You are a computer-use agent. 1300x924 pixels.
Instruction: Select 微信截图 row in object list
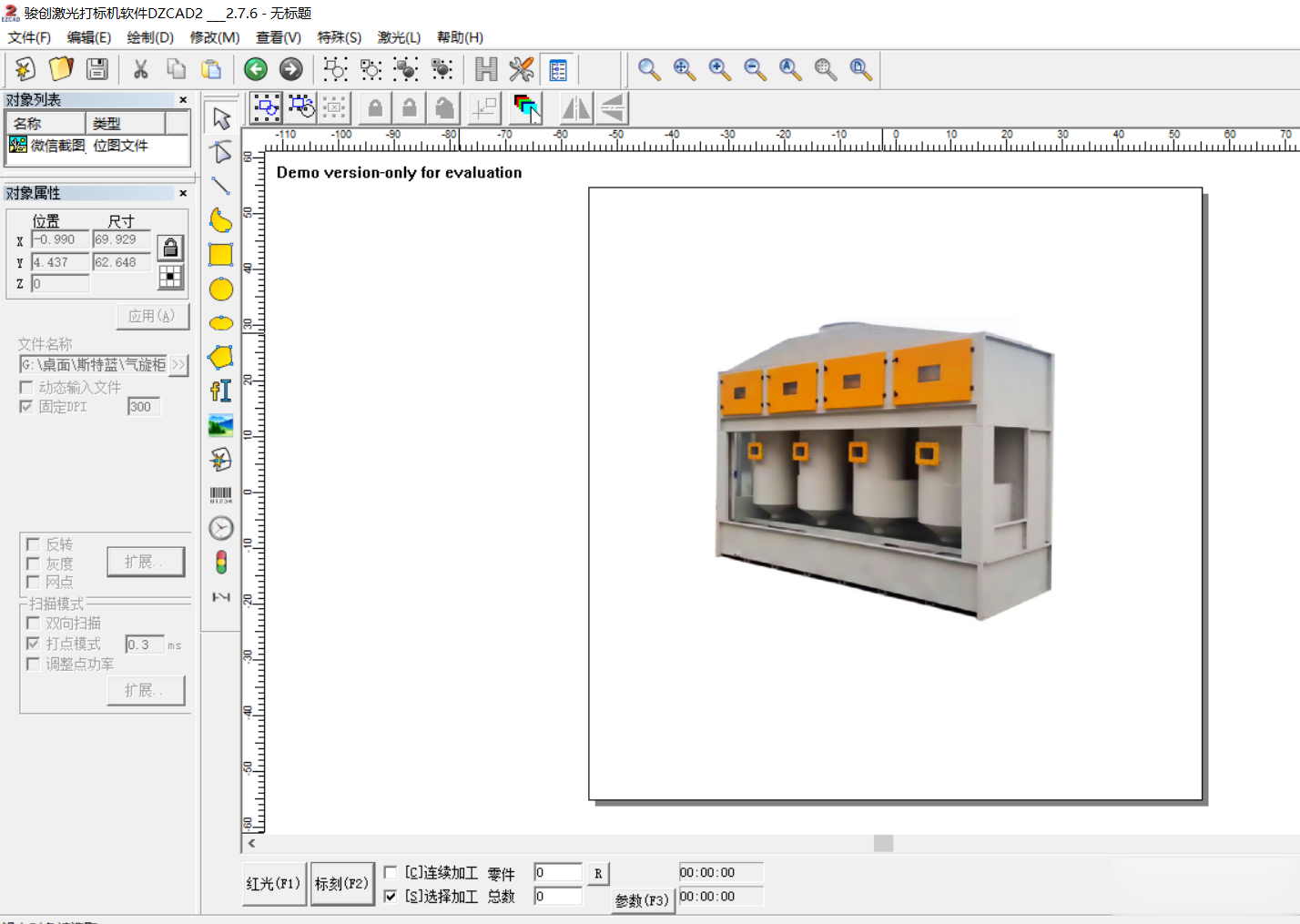coord(97,146)
